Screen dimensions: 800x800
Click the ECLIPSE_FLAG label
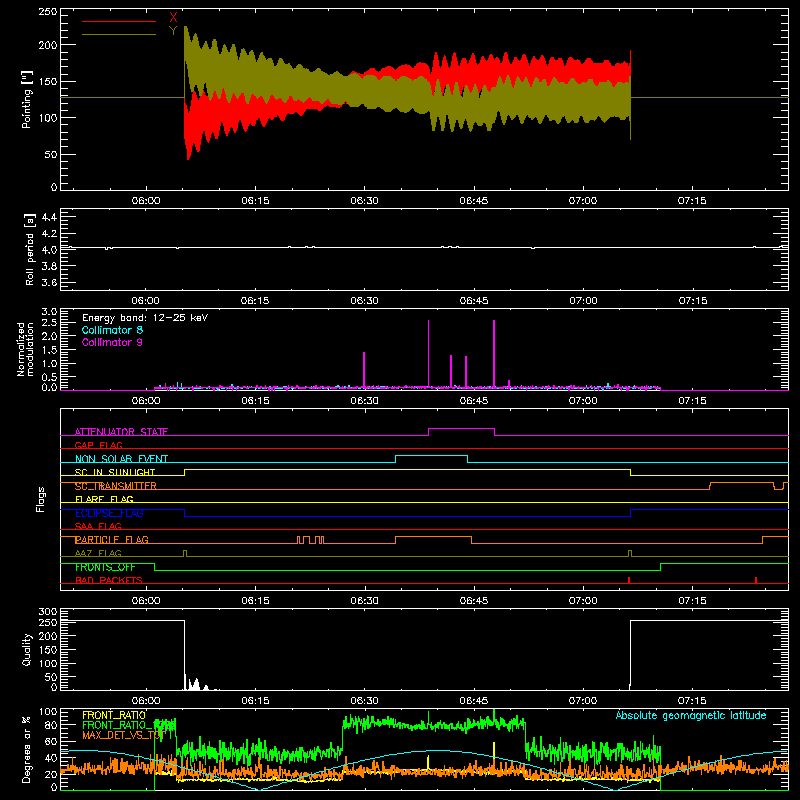click(109, 513)
